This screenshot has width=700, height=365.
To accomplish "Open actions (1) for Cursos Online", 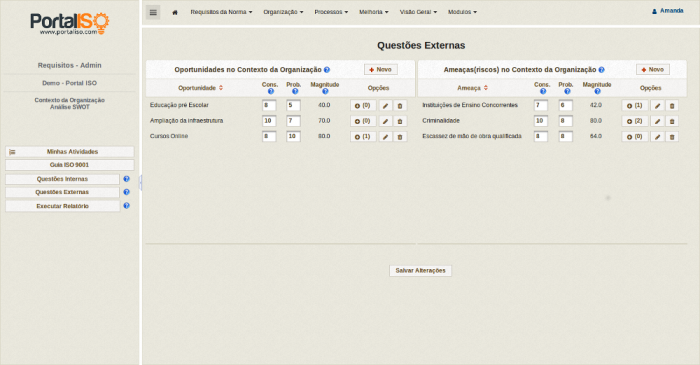I will tap(363, 137).
